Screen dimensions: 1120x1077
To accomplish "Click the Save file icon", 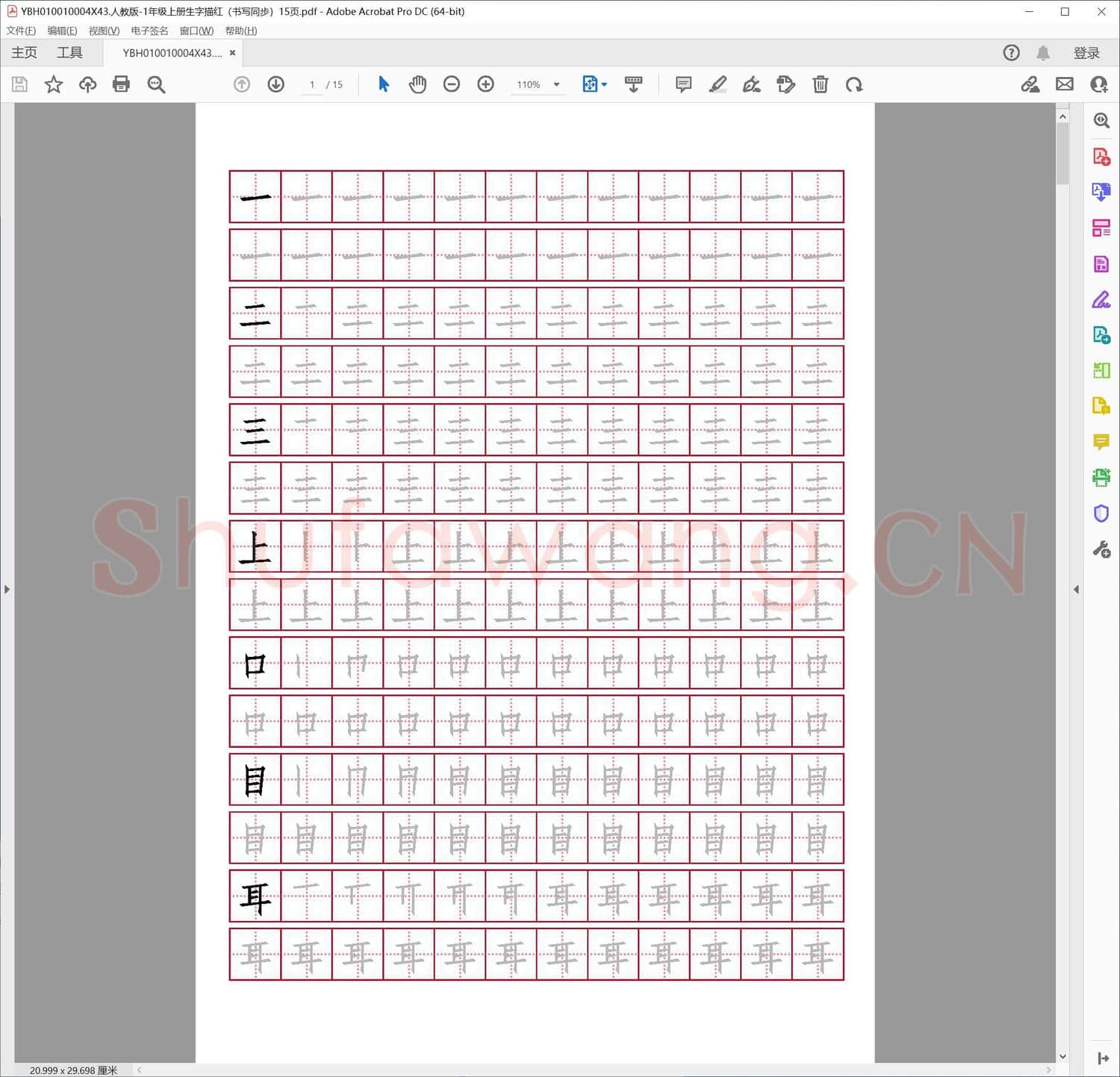I will [x=19, y=84].
